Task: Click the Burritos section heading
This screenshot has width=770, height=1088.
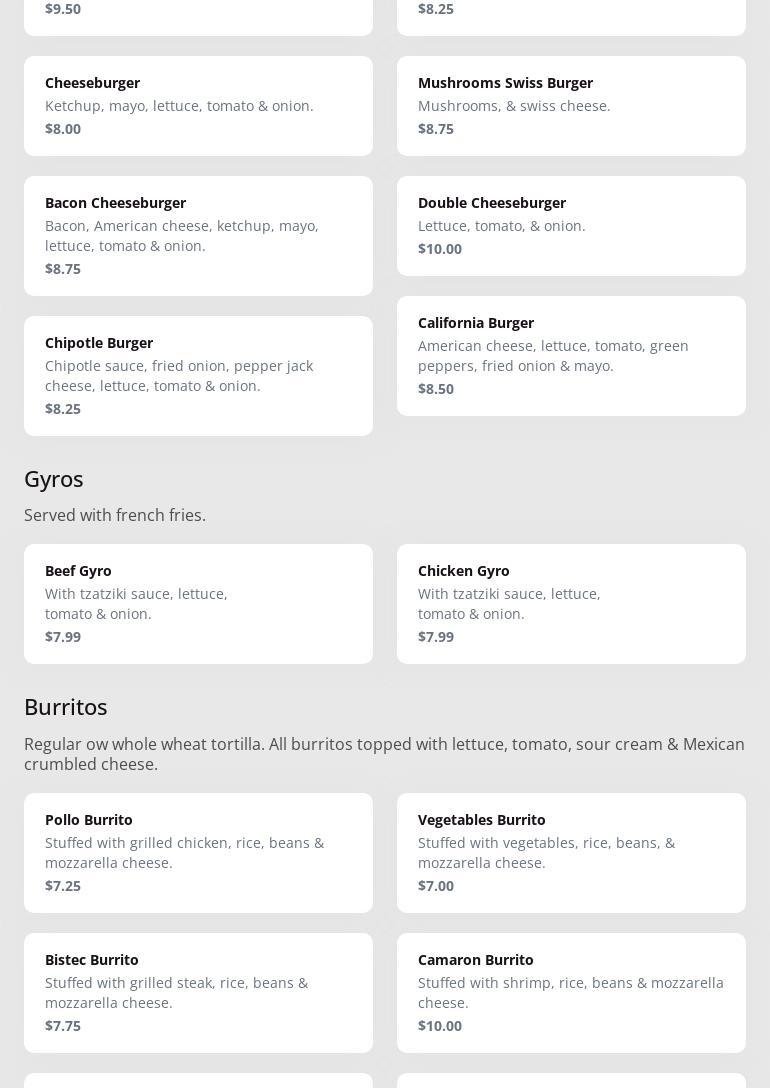Action: (66, 707)
